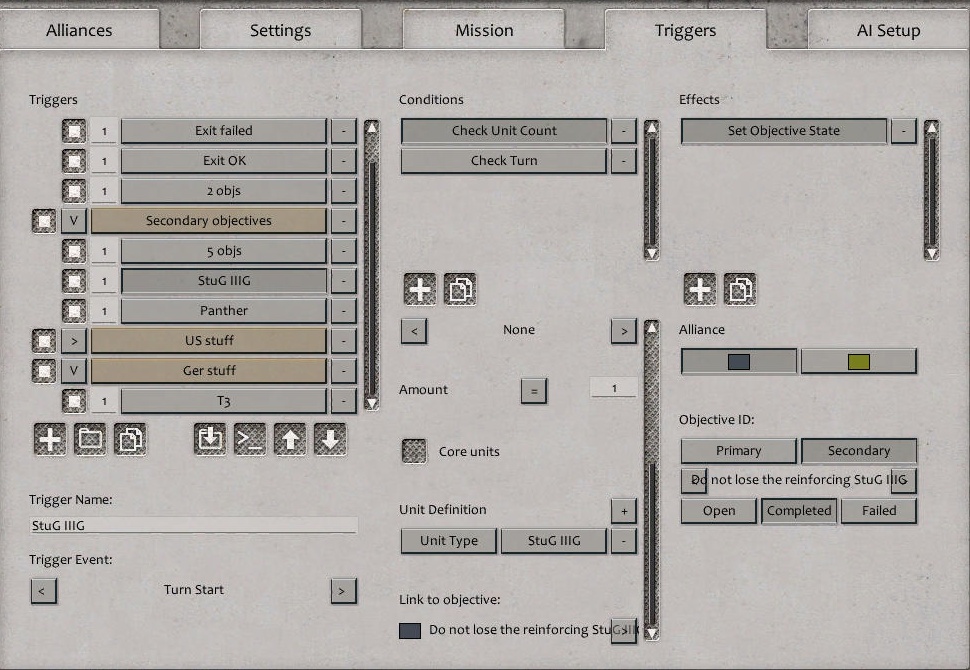The height and width of the screenshot is (670, 970).
Task: Toggle the checkbox beside the US stuff trigger
Action: pos(43,340)
